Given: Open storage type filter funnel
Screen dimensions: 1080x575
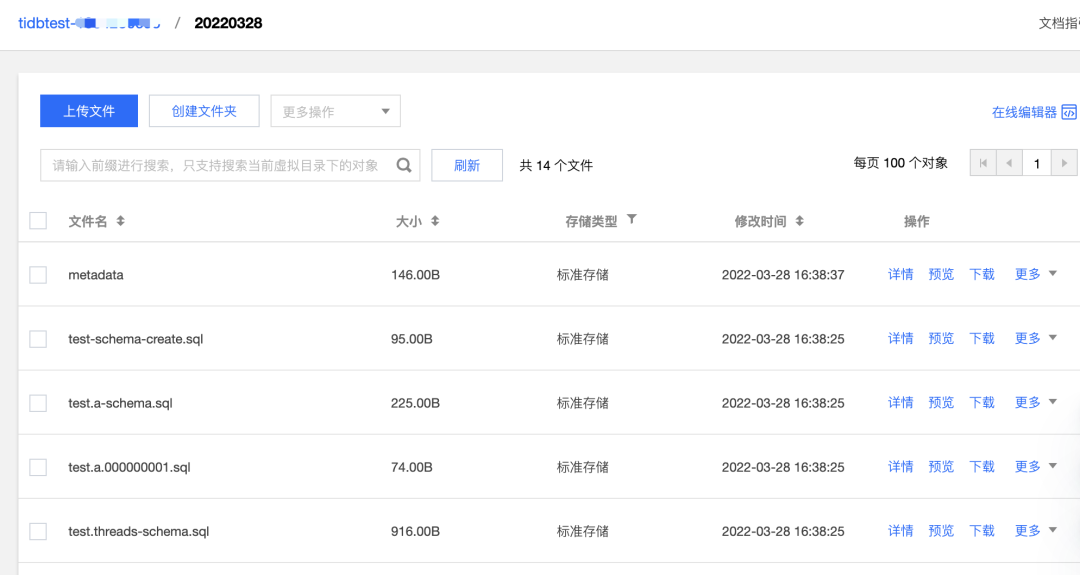Looking at the screenshot, I should pyautogui.click(x=632, y=220).
